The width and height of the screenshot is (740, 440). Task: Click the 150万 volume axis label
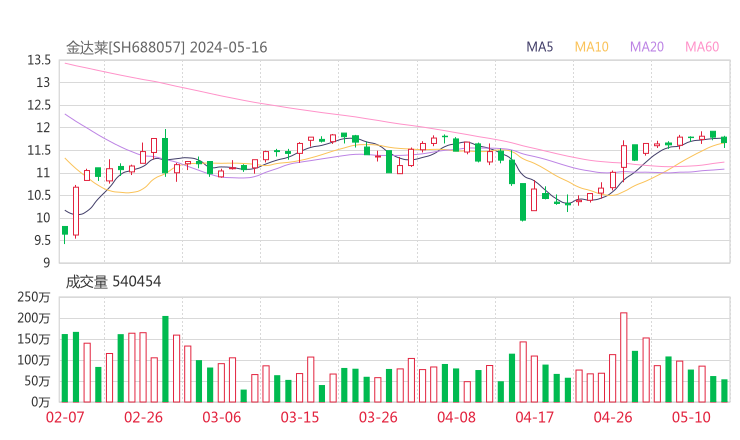(34, 339)
